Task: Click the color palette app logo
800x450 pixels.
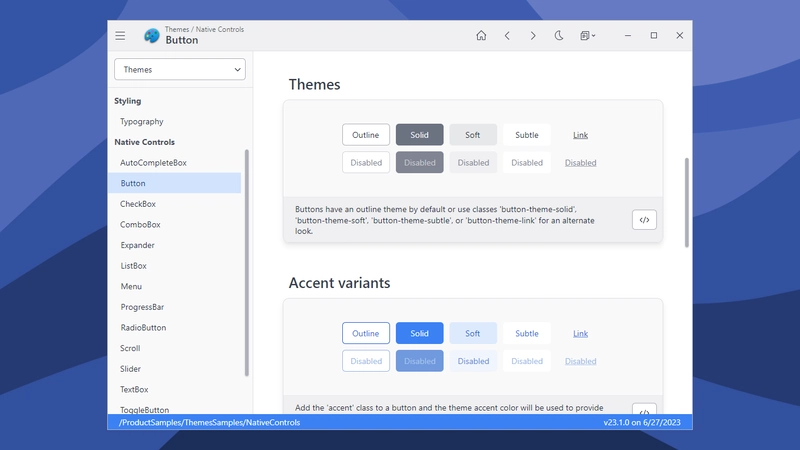Action: pos(152,36)
